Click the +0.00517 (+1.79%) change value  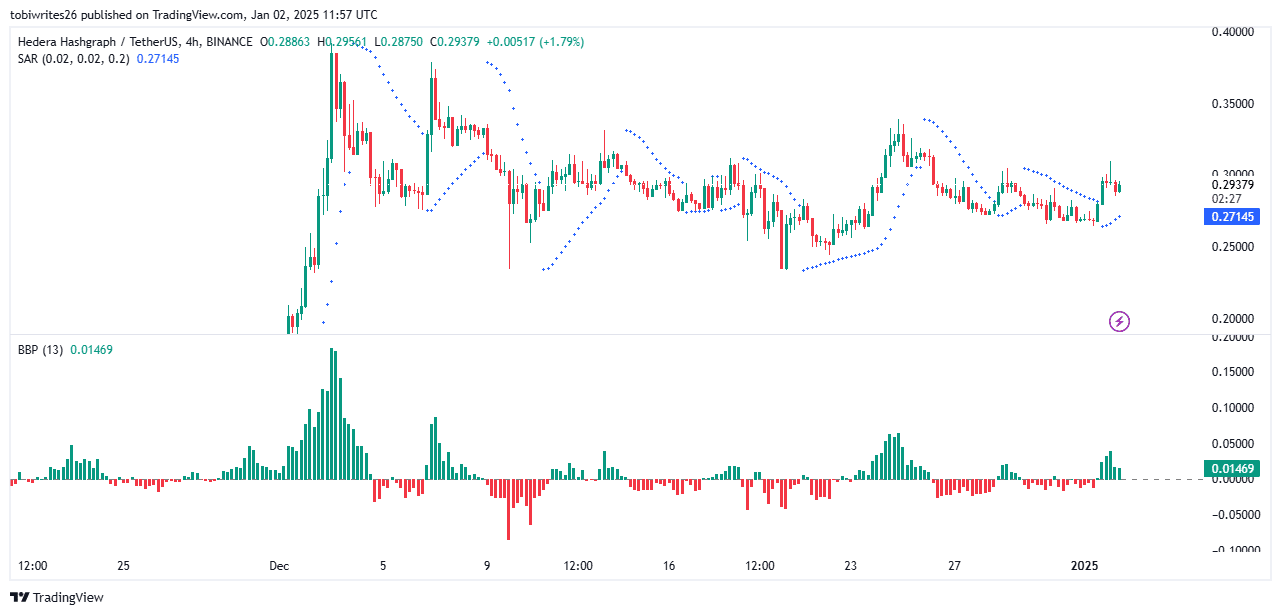(x=535, y=42)
